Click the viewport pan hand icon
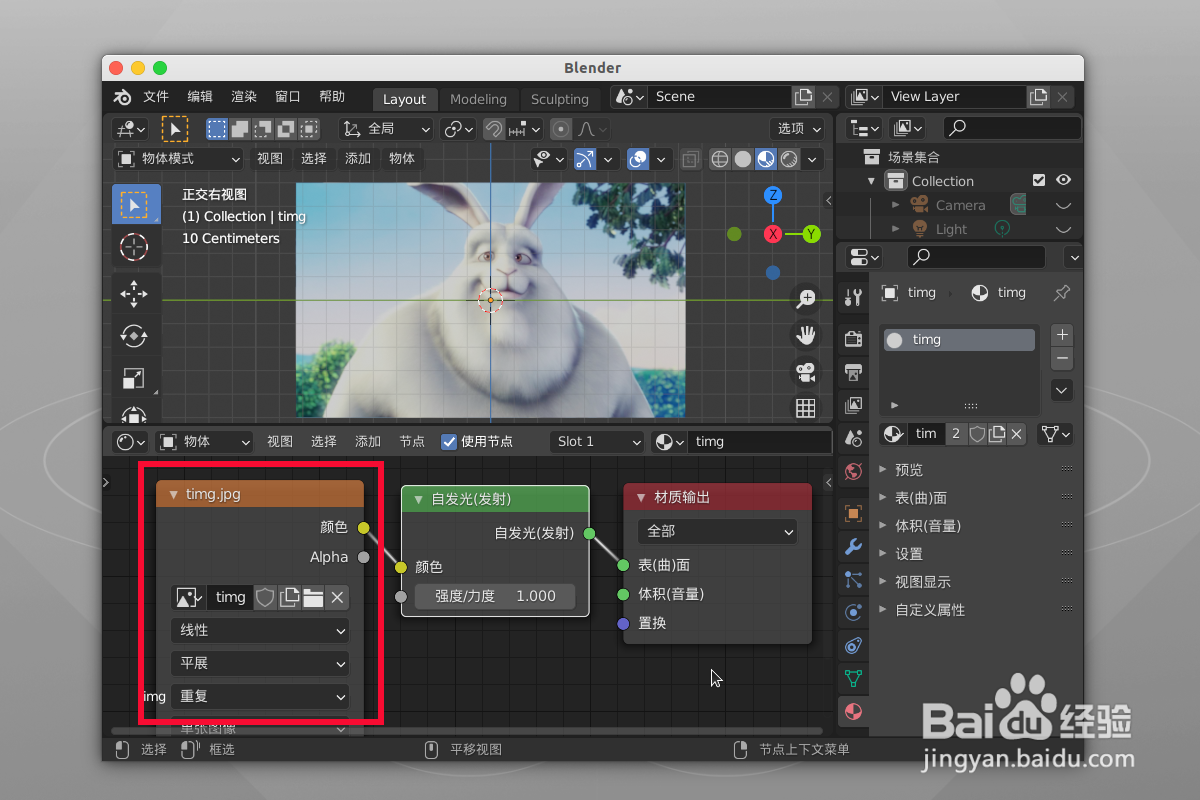 (805, 335)
